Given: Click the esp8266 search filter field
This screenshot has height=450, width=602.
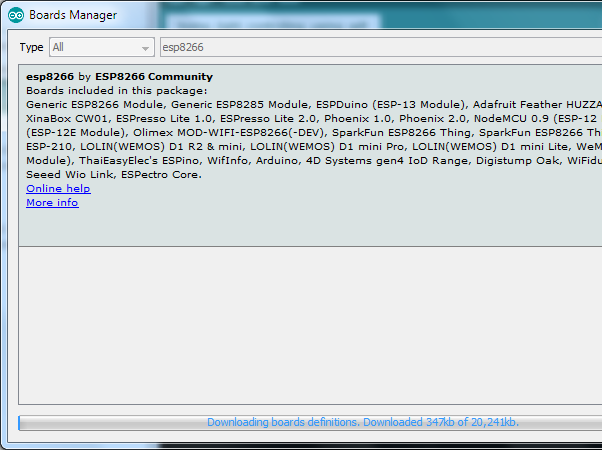Looking at the screenshot, I should tap(381, 47).
